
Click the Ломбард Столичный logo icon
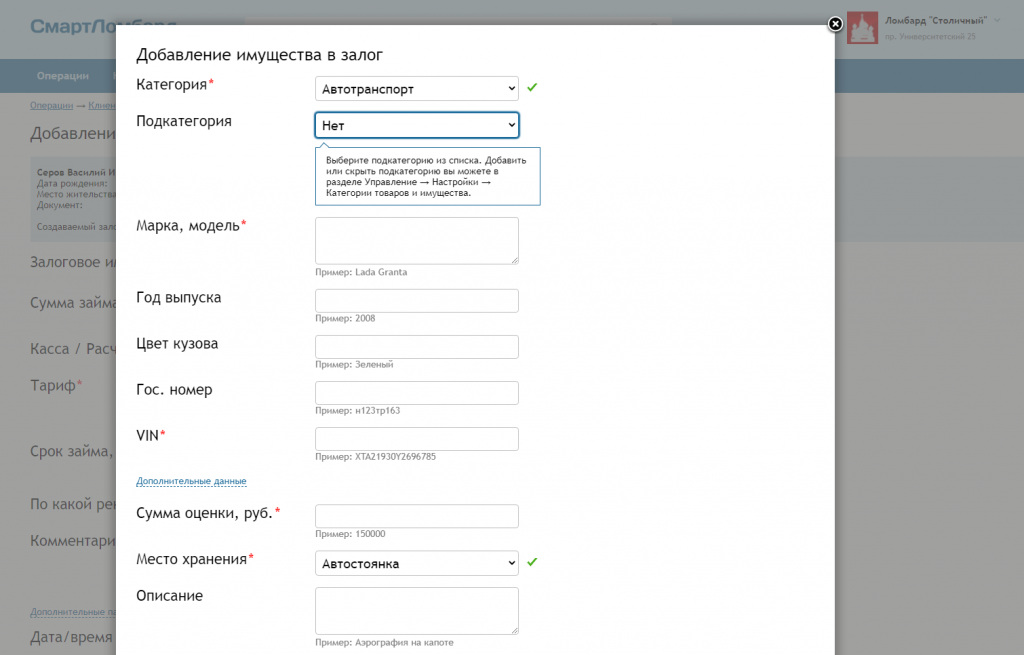point(862,28)
